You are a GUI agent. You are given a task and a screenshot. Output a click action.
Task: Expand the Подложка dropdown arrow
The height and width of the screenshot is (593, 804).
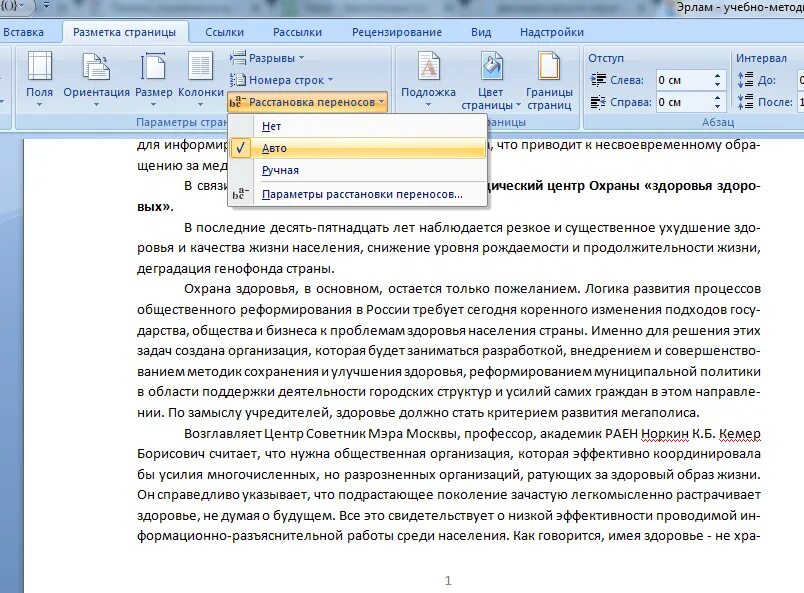point(428,105)
